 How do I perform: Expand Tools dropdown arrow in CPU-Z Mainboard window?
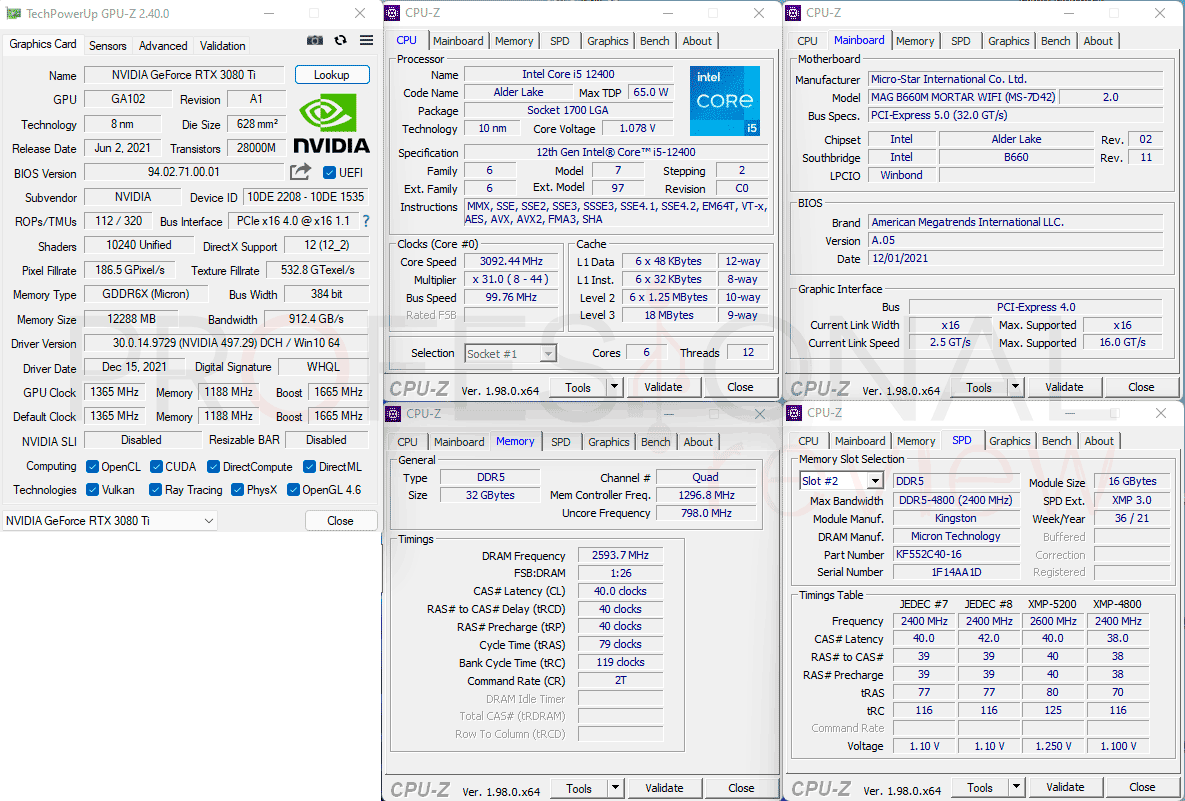point(1015,388)
